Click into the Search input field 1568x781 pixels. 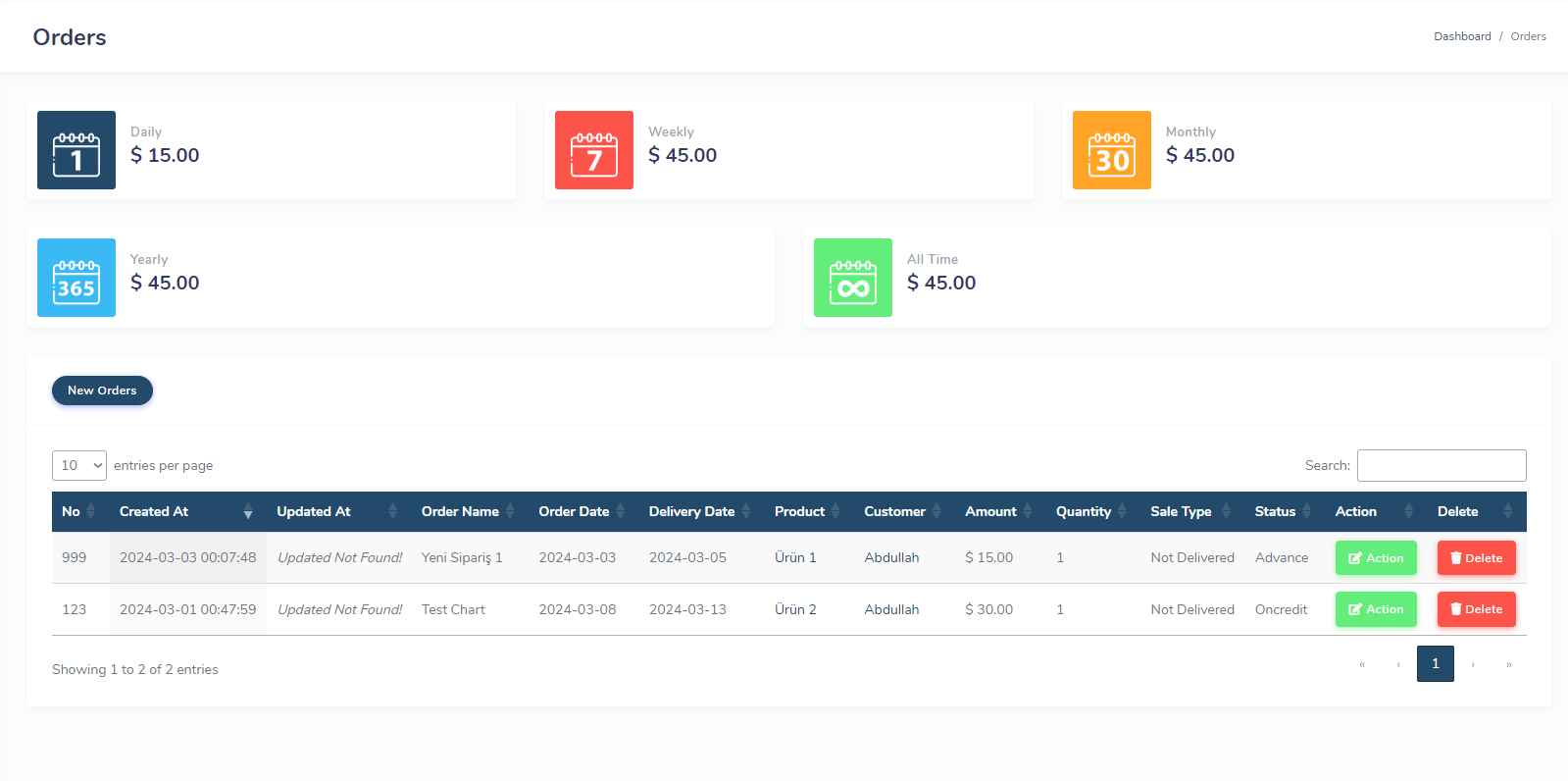(x=1441, y=465)
